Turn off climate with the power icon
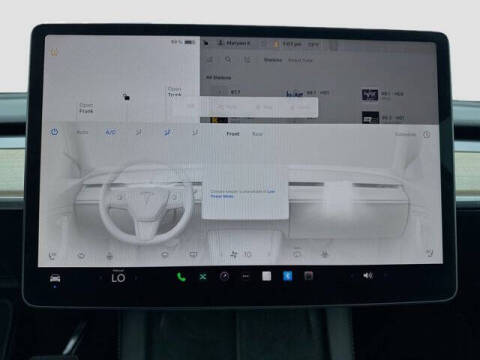This screenshot has height=360, width=480. coord(54,132)
